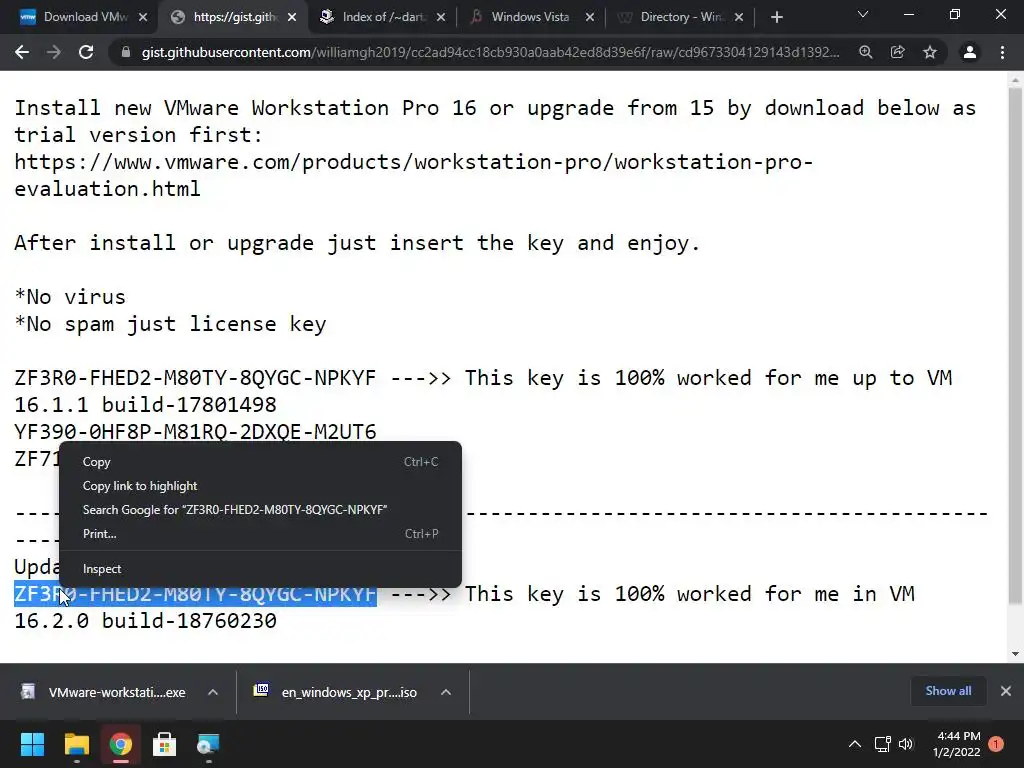Screen dimensions: 1024x768
Task: Open the clock showing 4:44 PM
Action: [x=957, y=744]
